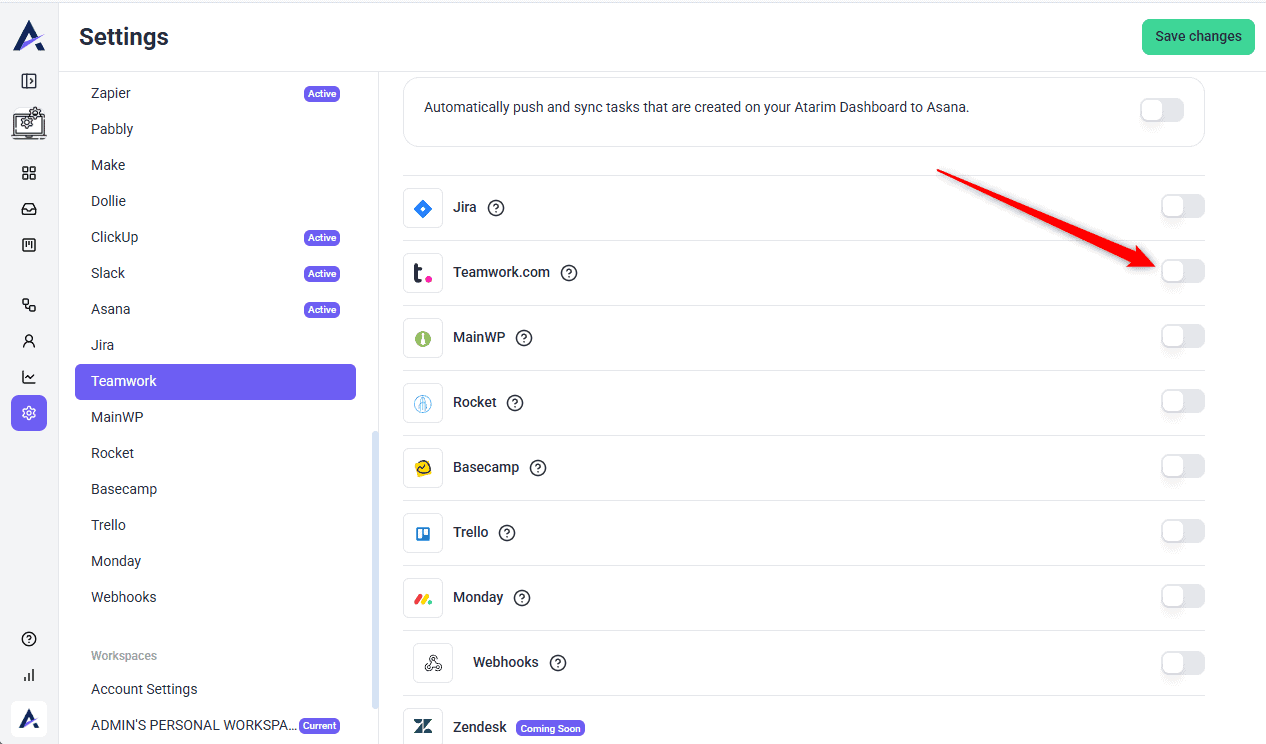Open Admin's Personal Workspace entry
The image size is (1266, 744).
pos(215,725)
